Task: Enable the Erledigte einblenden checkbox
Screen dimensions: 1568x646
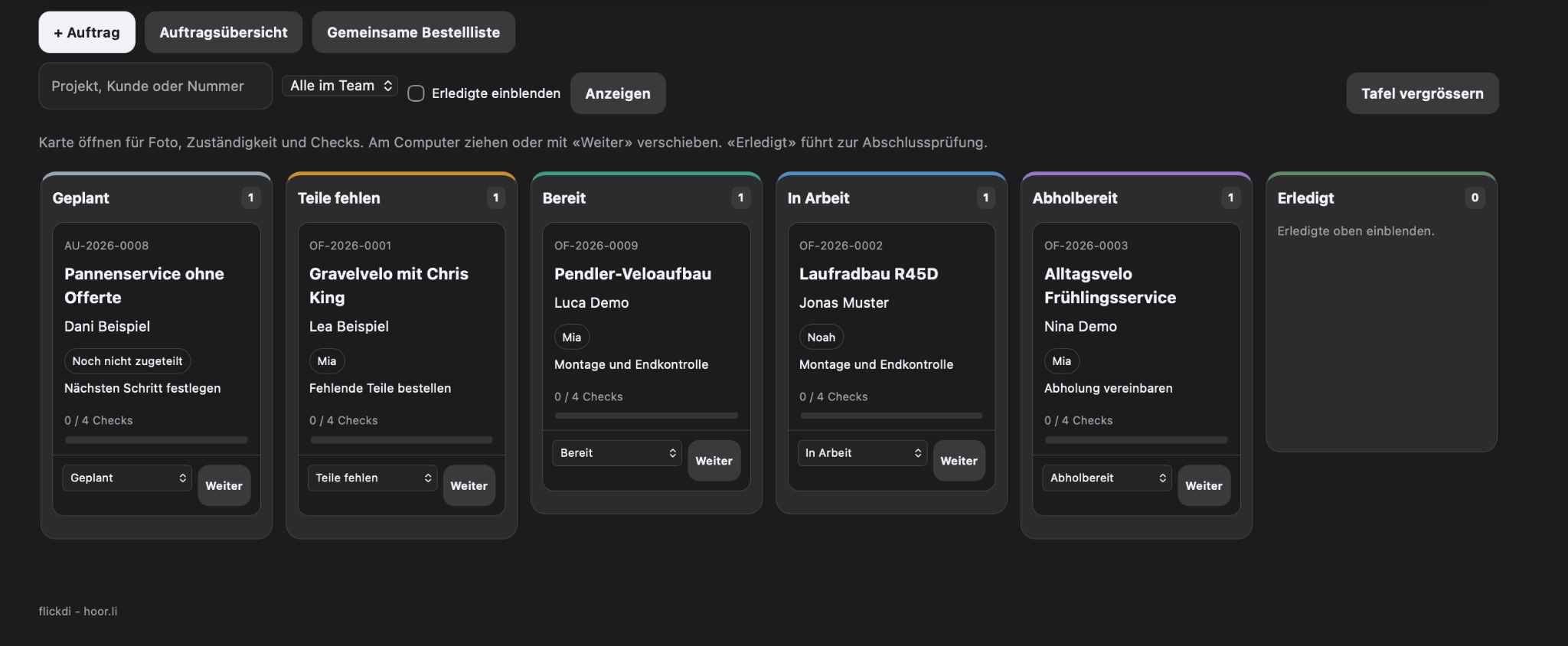Action: coord(416,93)
